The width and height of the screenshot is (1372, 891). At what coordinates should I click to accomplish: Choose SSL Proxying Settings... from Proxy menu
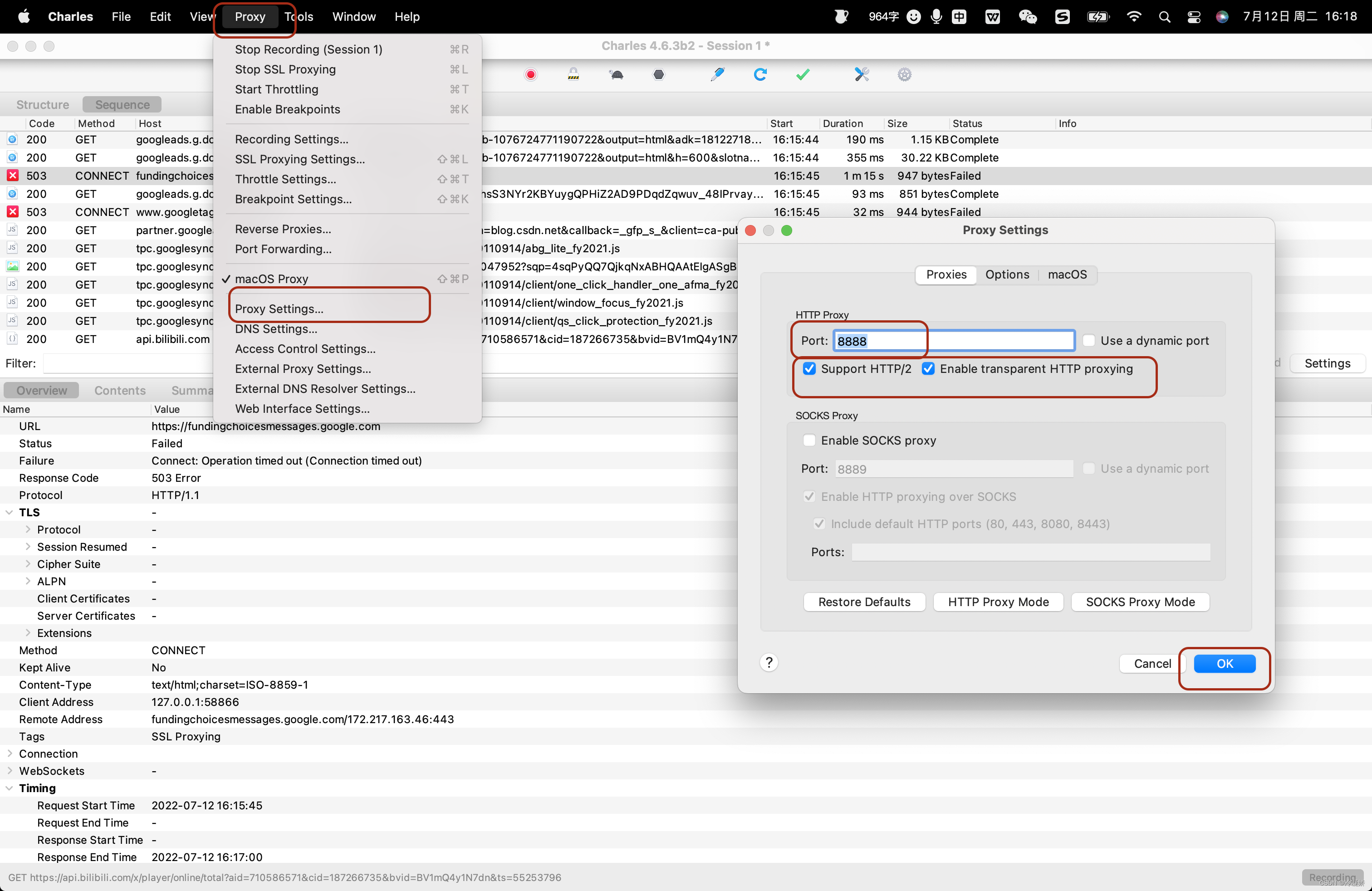(x=347, y=159)
